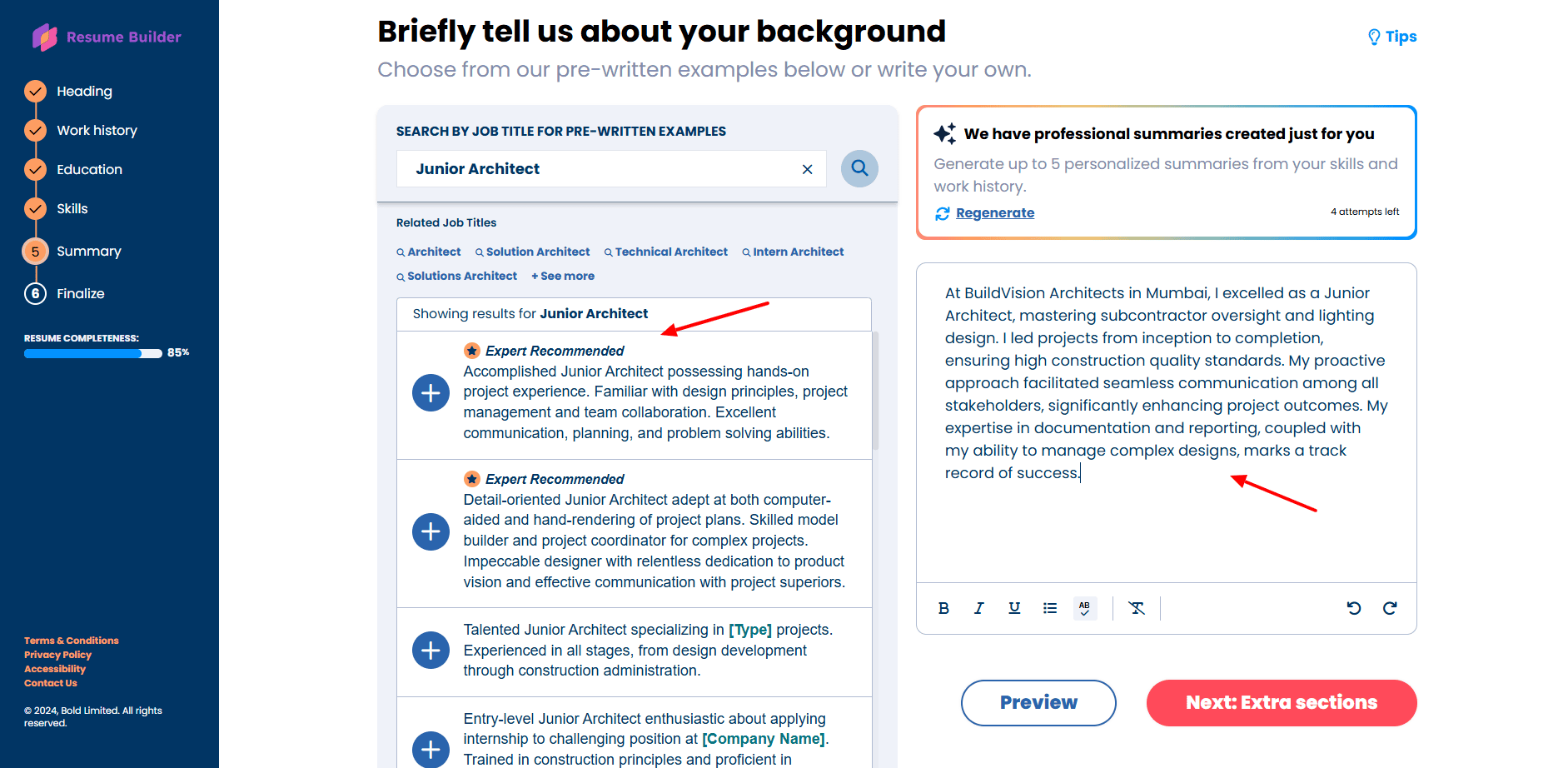1568x768 pixels.
Task: Toggle italic formatting in editor
Action: tap(978, 608)
